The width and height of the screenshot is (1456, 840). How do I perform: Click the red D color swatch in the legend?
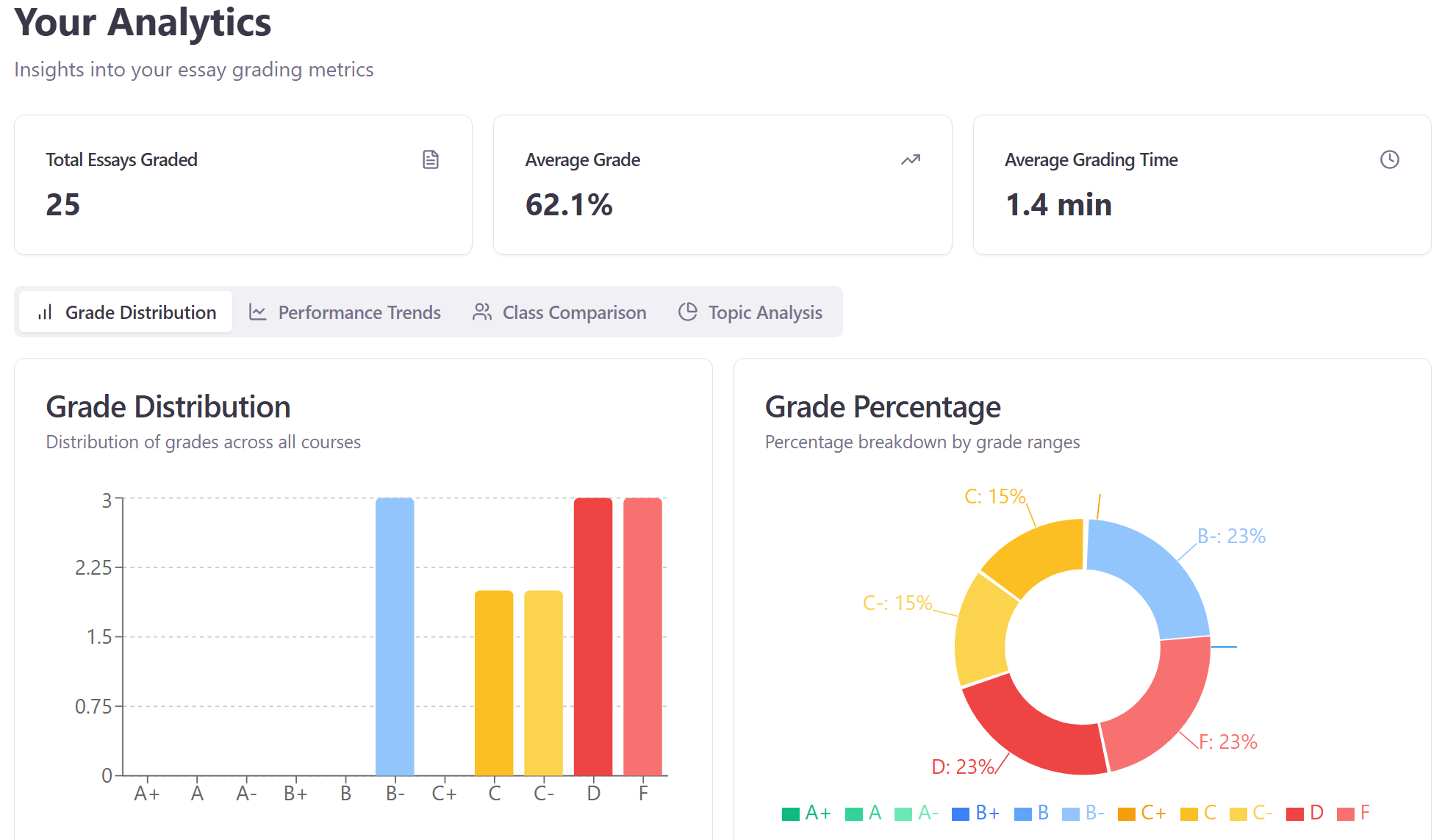(1294, 812)
